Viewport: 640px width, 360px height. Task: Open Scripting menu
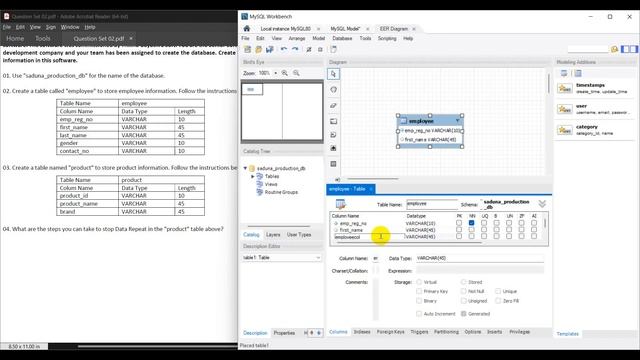387,38
